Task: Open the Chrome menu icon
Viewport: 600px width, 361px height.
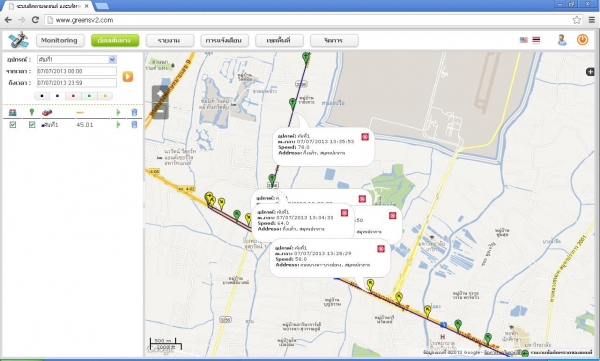Action: (592, 20)
